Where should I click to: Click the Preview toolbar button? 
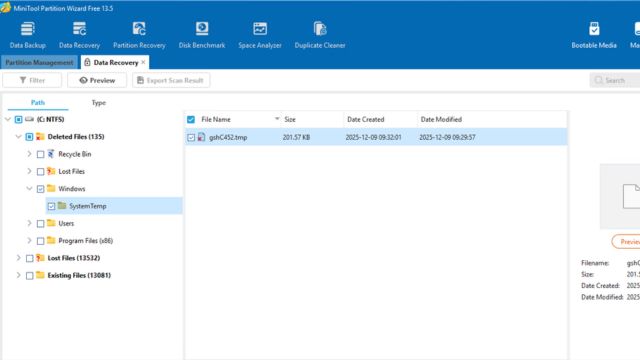pos(97,80)
